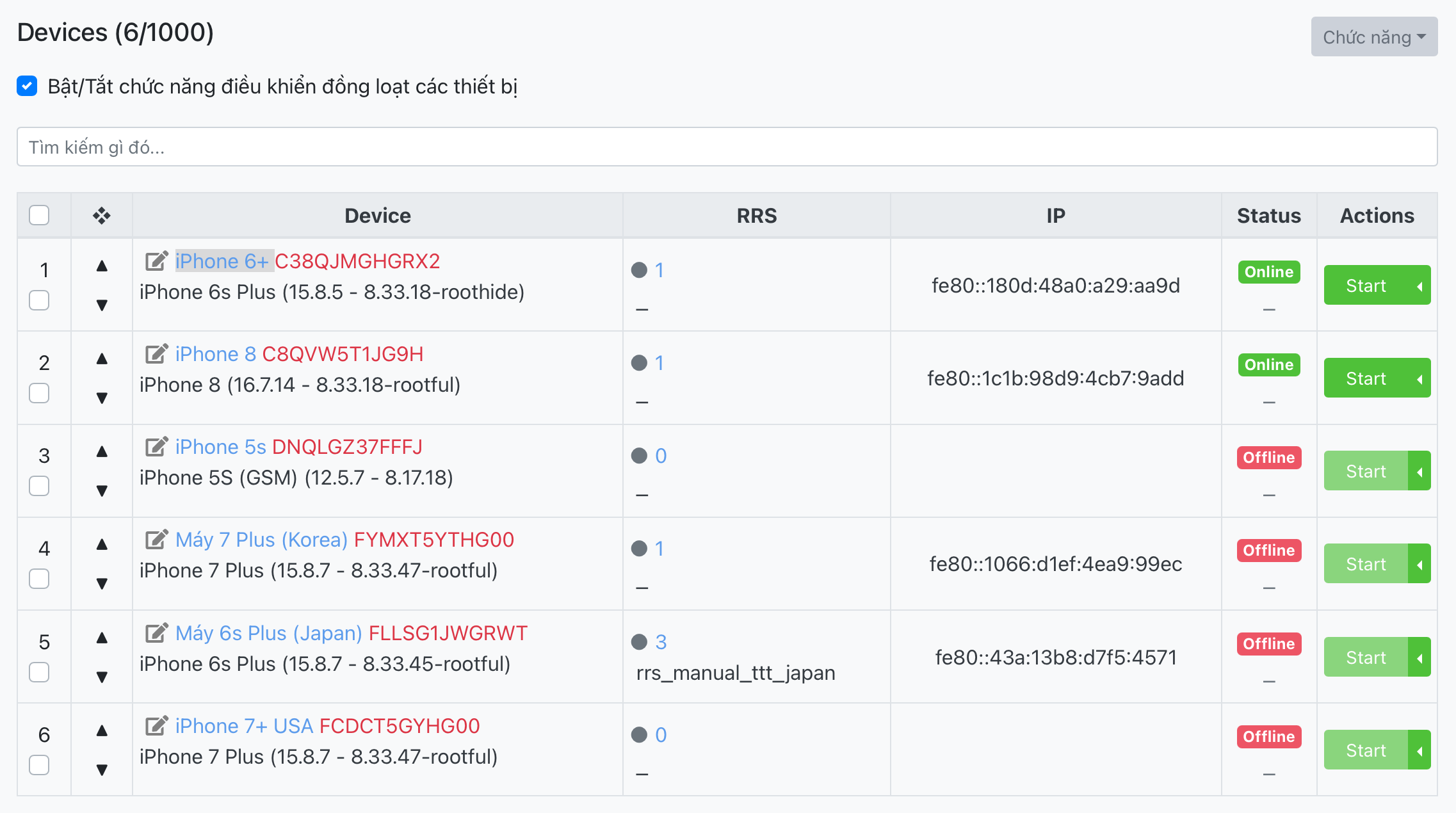Image resolution: width=1456 pixels, height=813 pixels.
Task: Tick the select-all checkbox in table header
Action: coord(39,215)
